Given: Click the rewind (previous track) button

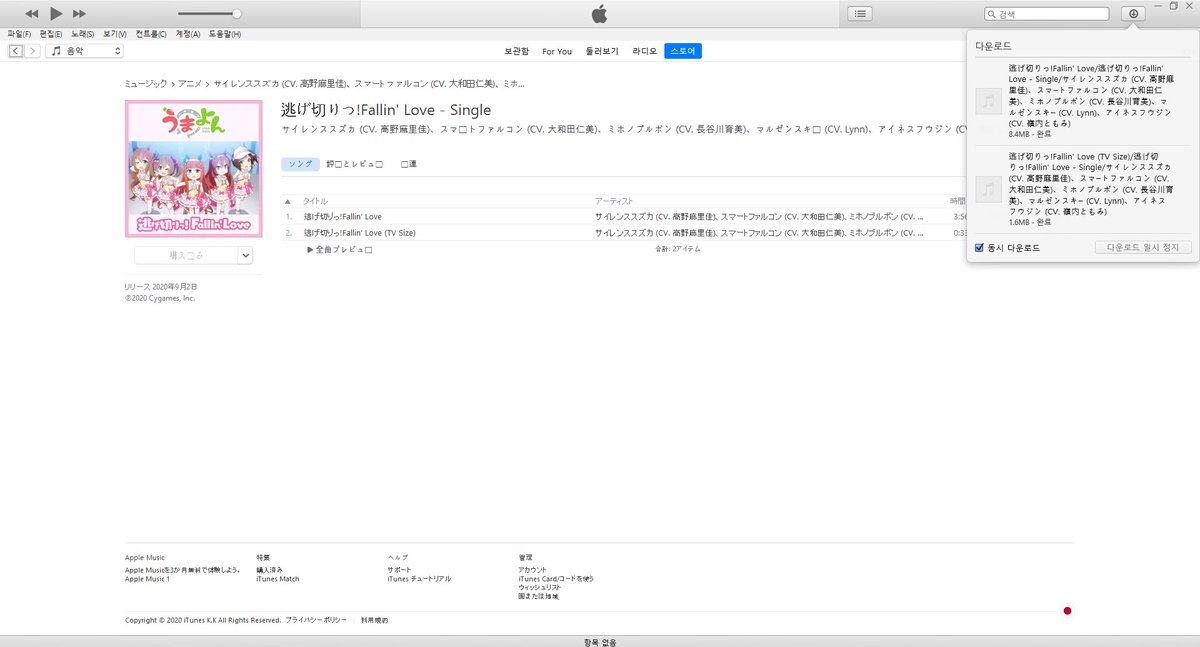Looking at the screenshot, I should click(32, 14).
